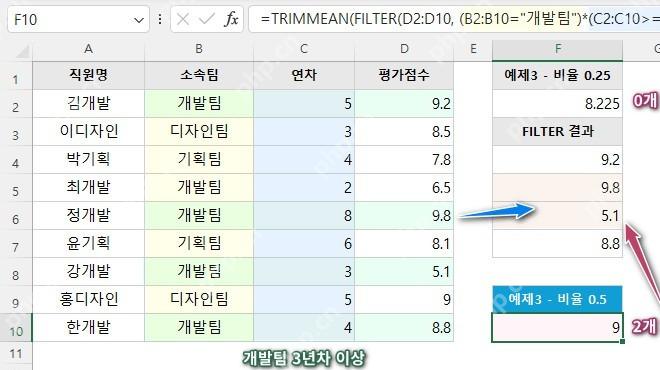Select cell with name 한개발
Screen dimensions: 660x370
coord(88,327)
